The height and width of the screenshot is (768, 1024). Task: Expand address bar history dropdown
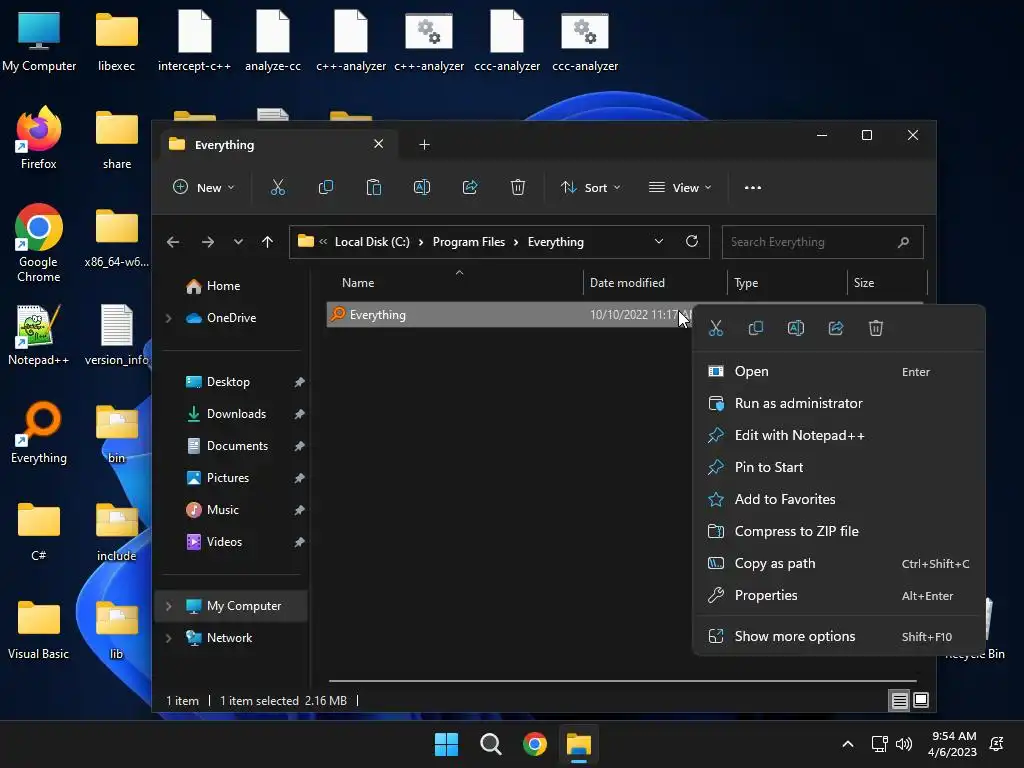(659, 242)
